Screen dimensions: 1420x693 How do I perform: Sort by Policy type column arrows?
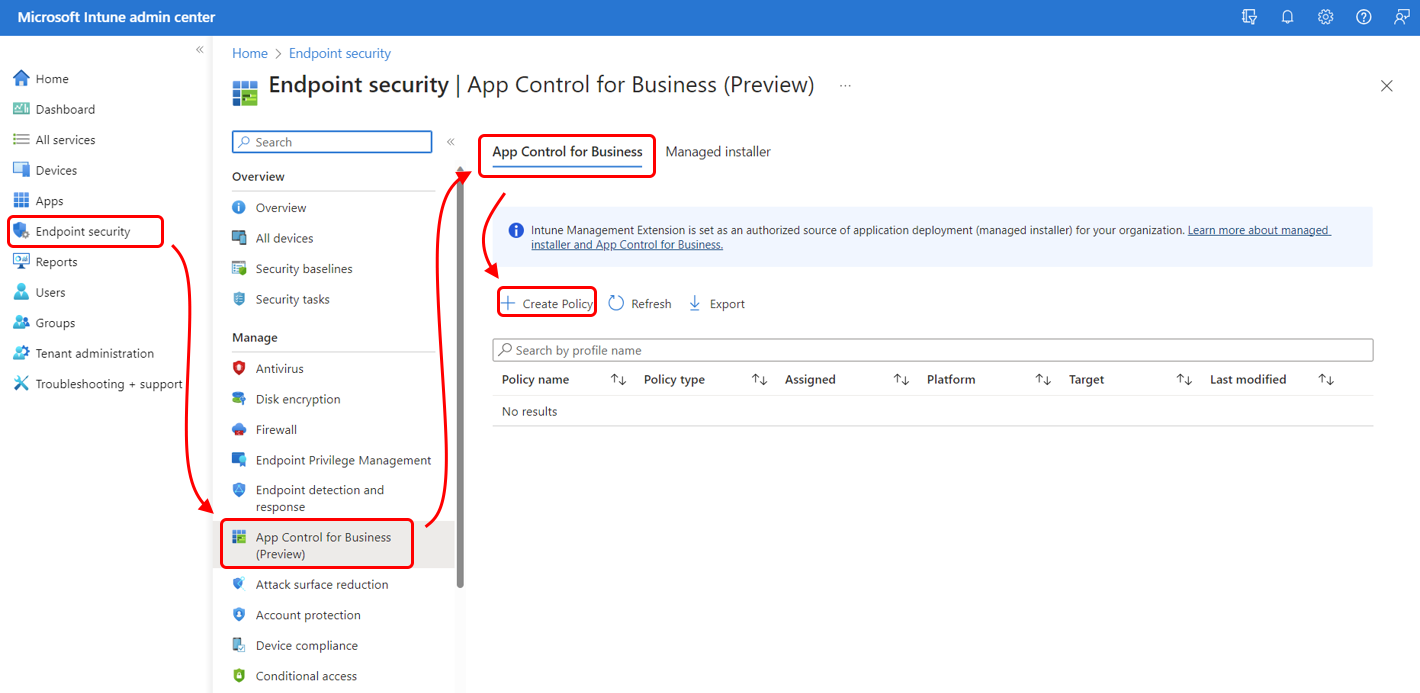click(759, 379)
